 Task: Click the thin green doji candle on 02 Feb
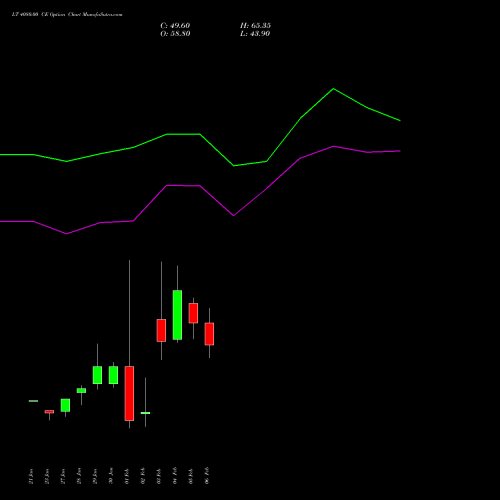point(145,413)
